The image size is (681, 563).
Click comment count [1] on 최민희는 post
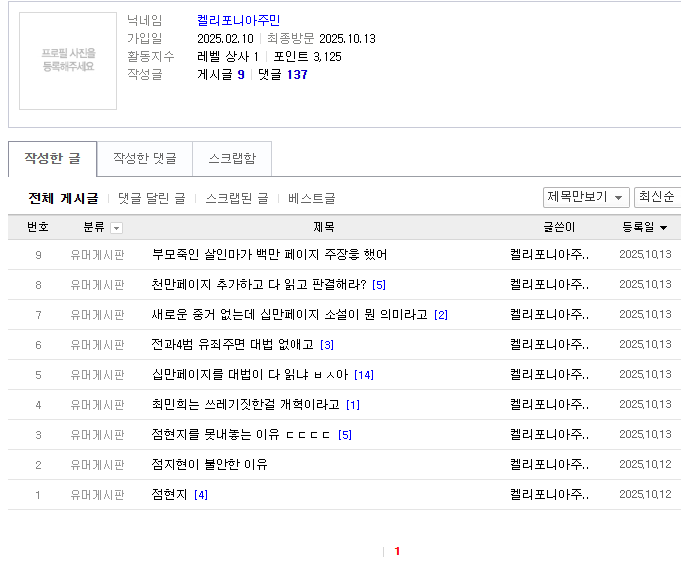(x=353, y=405)
